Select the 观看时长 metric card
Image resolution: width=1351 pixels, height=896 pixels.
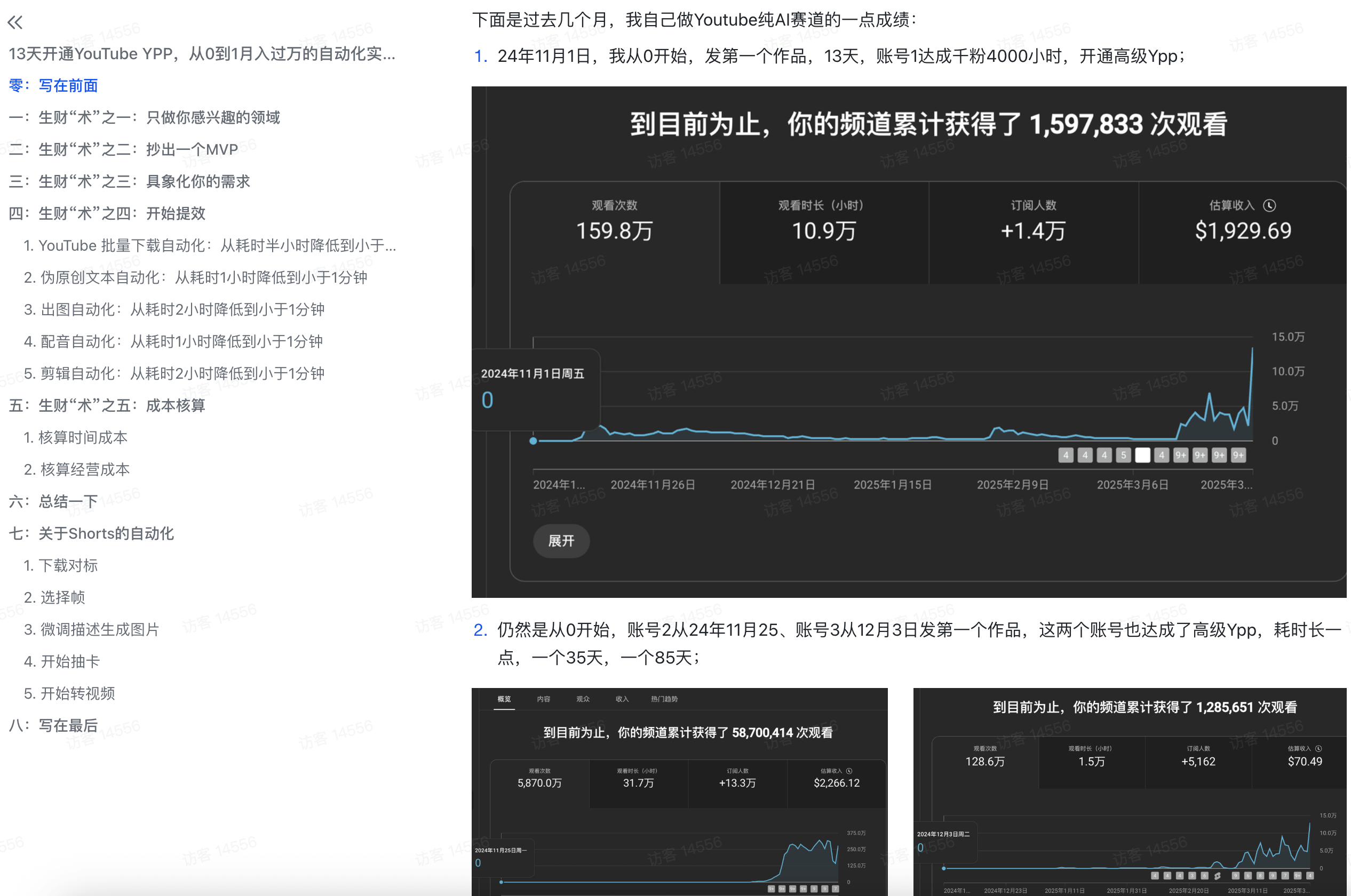pyautogui.click(x=823, y=231)
